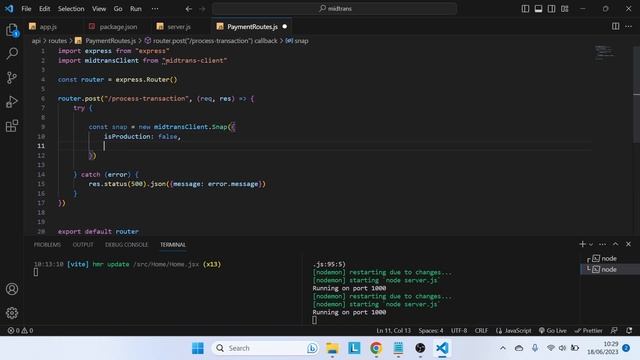Go back with the navigation arrow
This screenshot has width=640, height=360.
click(189, 9)
